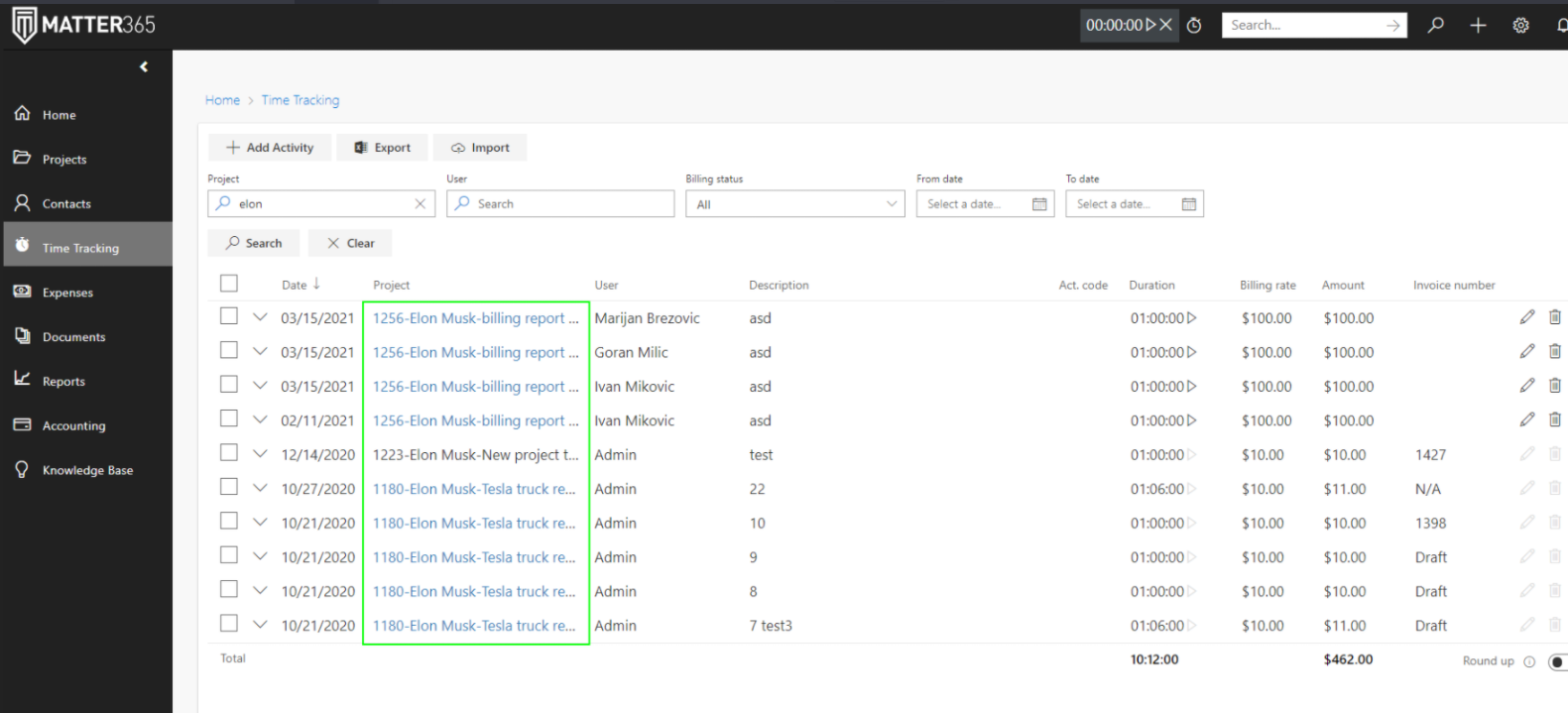Click the plus icon in header
This screenshot has height=713, width=1568.
click(1478, 25)
